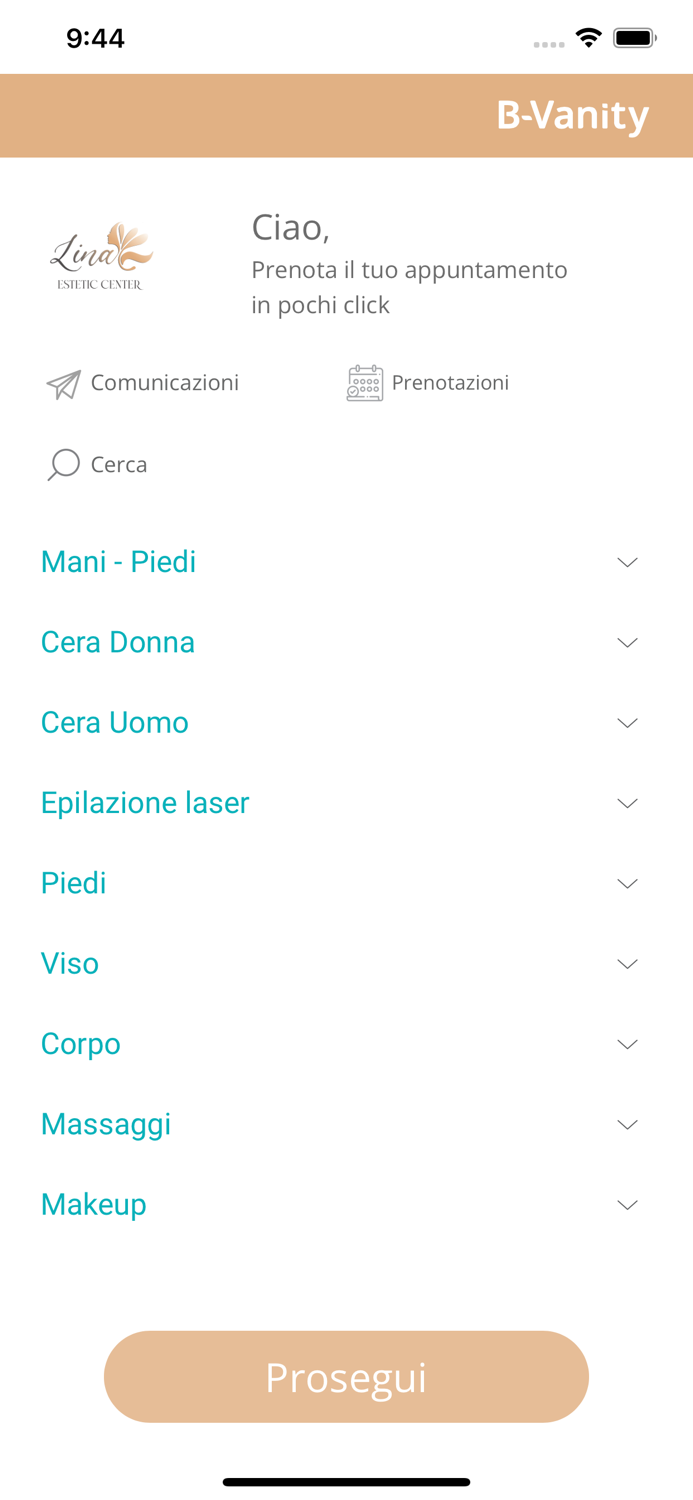Tap the B-Vanity header title
The image size is (693, 1500).
(x=573, y=115)
